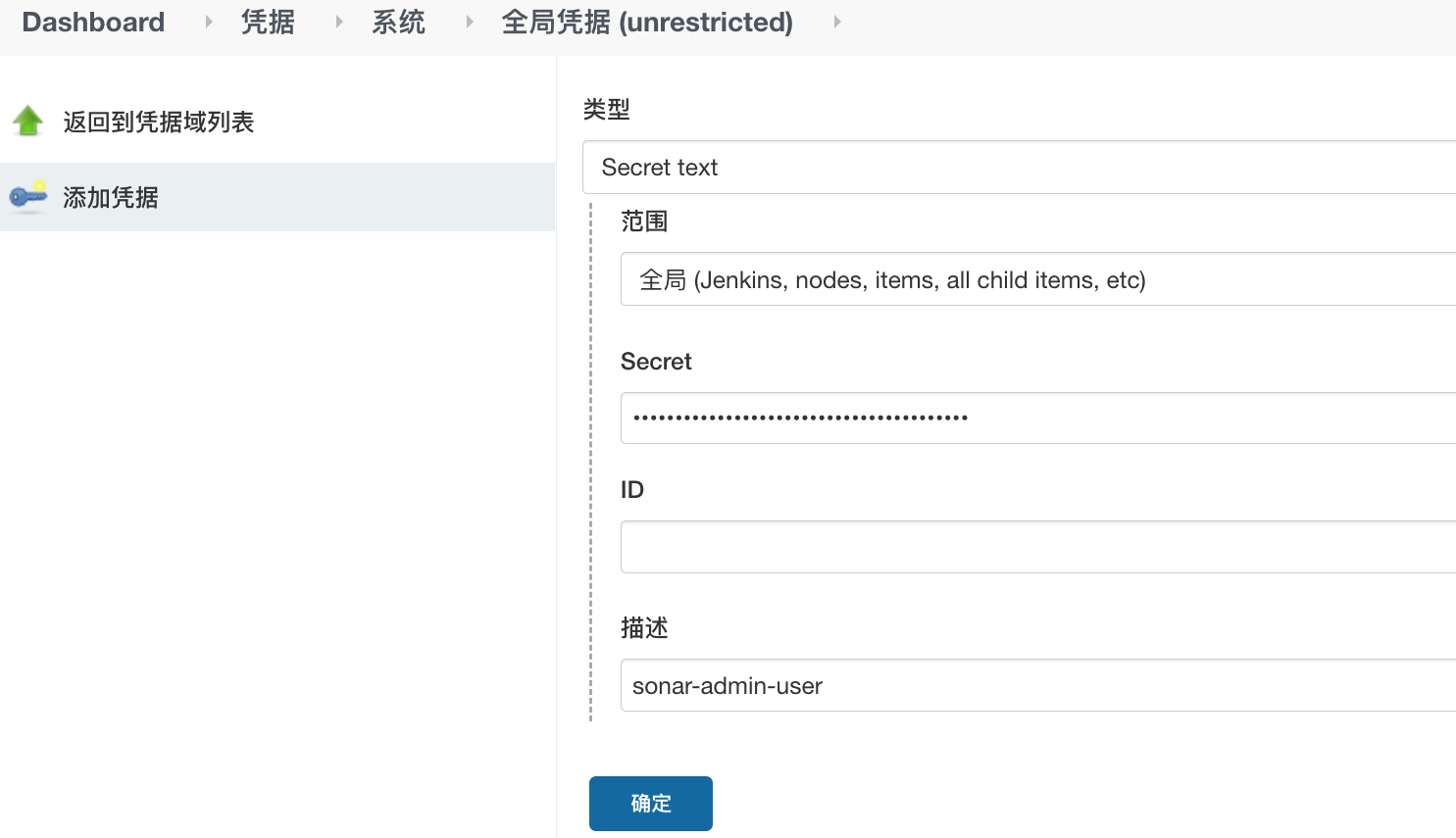Navigate to the 系统 breadcrumb

point(398,22)
